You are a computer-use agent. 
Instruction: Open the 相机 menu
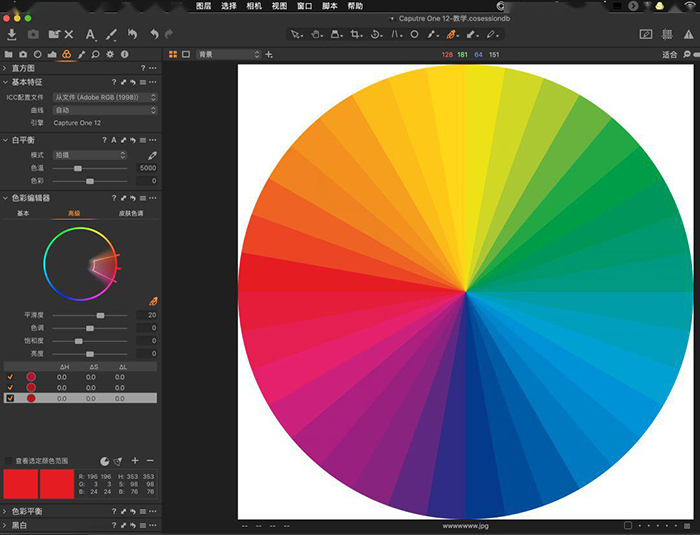coord(254,6)
